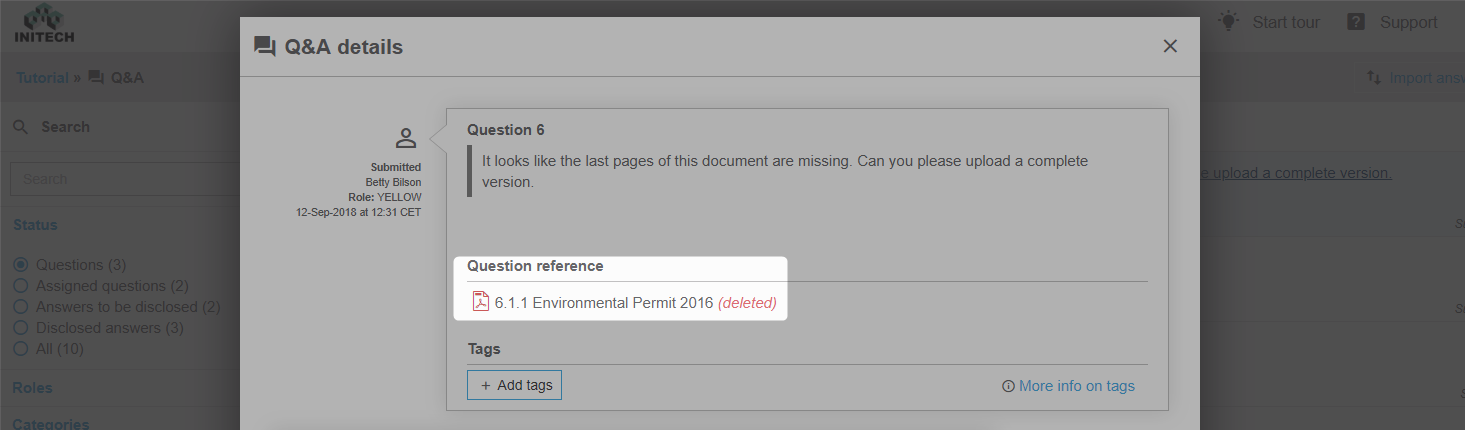Click the PDF icon for Environmental Permit
The image size is (1465, 430).
pos(480,302)
